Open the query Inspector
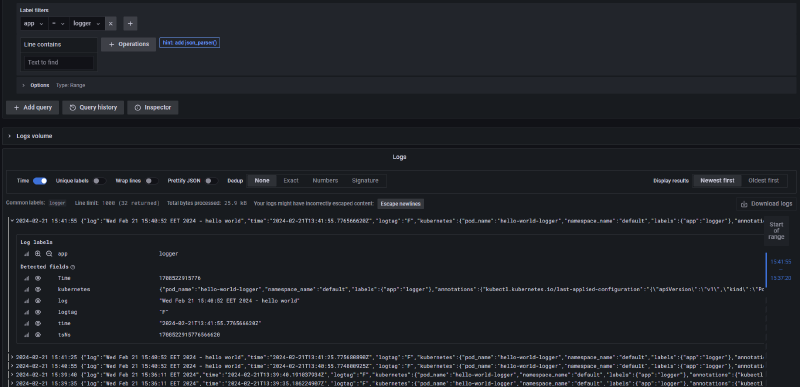Viewport: 800px width, 387px height. click(153, 108)
